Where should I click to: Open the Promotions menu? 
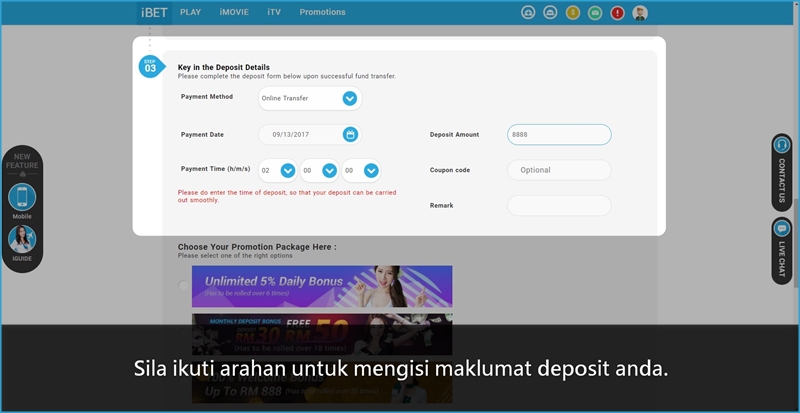[x=322, y=12]
